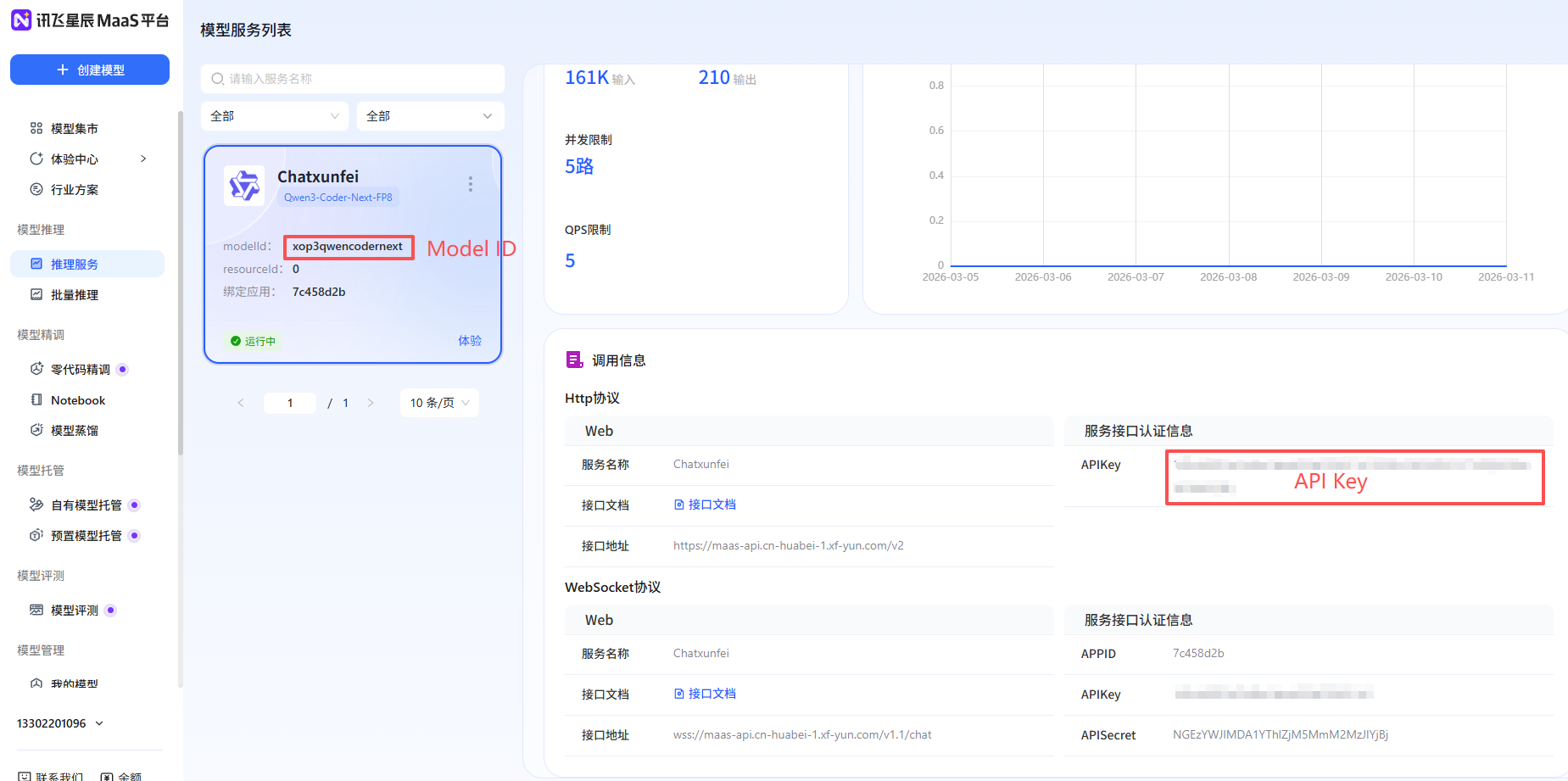Image resolution: width=1568 pixels, height=781 pixels.
Task: Open the 模型集市 marketplace icon
Action: (x=36, y=128)
